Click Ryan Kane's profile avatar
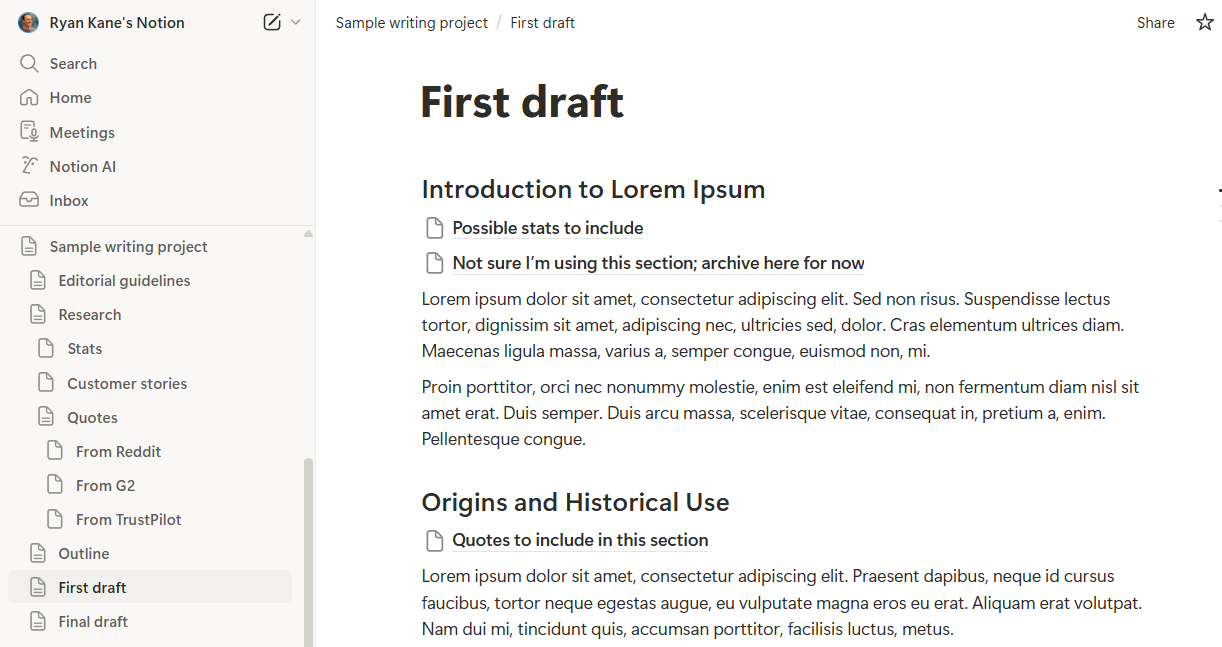 [28, 22]
